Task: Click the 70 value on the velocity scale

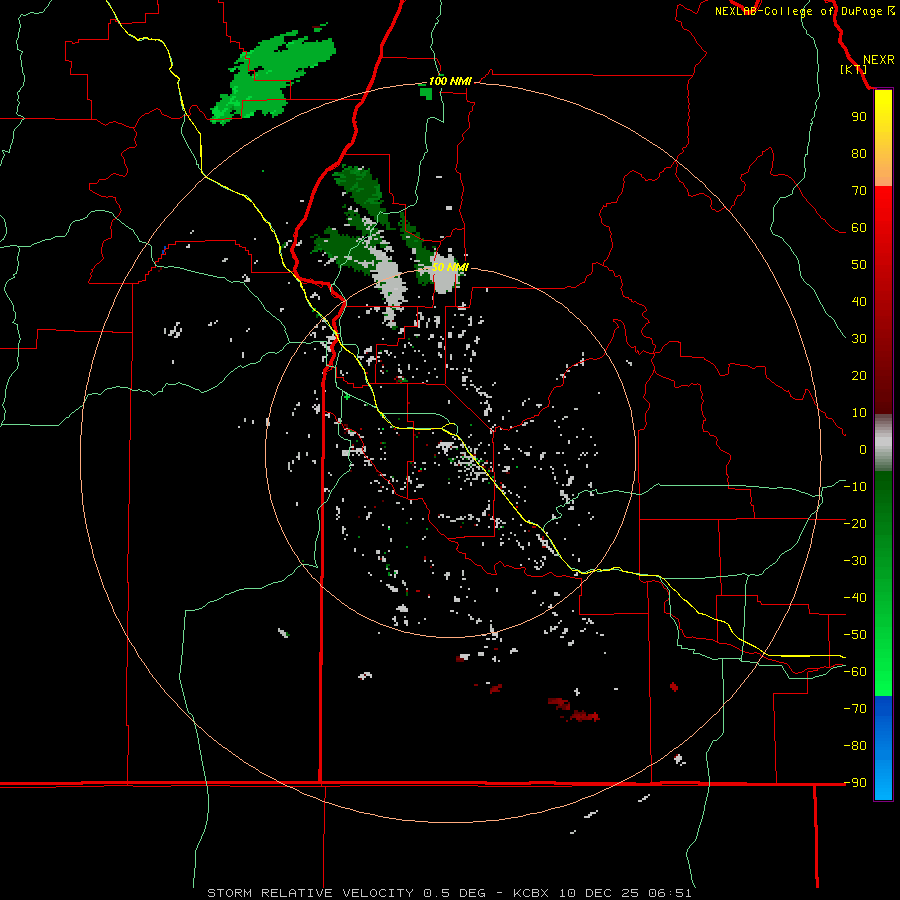Action: (x=859, y=191)
